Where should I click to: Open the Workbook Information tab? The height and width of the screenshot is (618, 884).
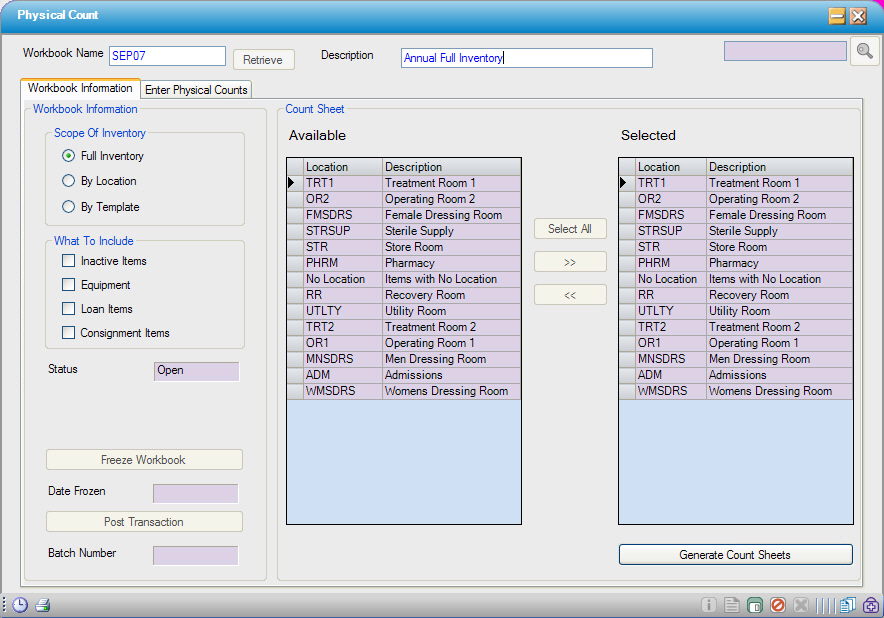tap(80, 89)
